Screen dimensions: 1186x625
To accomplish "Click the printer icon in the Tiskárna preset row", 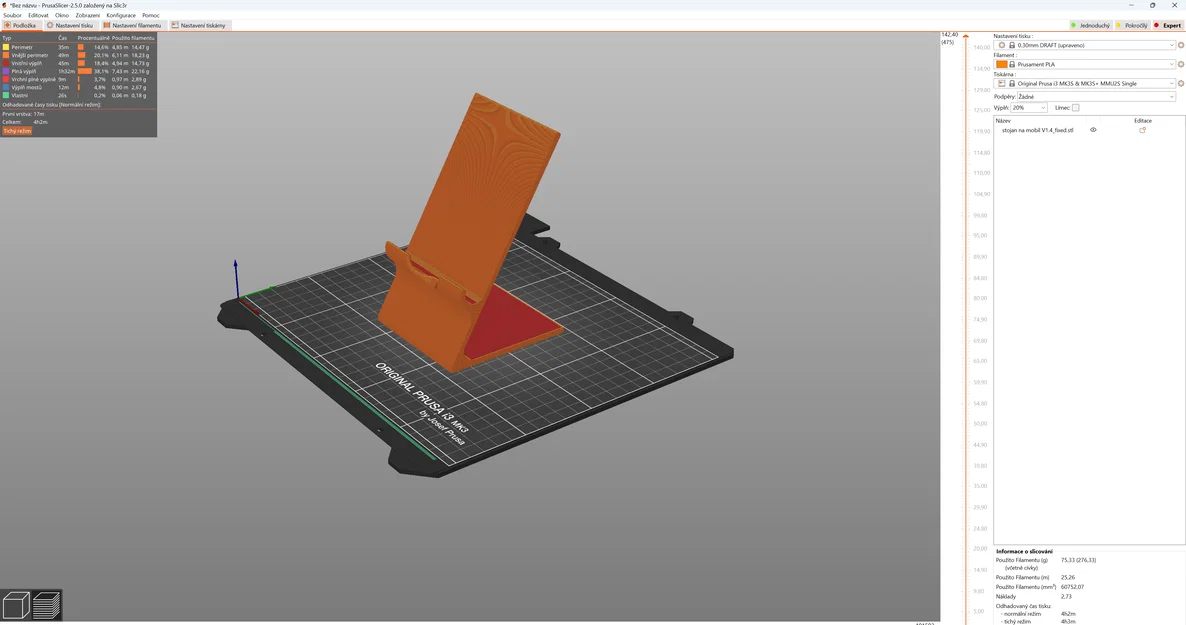I will pyautogui.click(x=1001, y=82).
